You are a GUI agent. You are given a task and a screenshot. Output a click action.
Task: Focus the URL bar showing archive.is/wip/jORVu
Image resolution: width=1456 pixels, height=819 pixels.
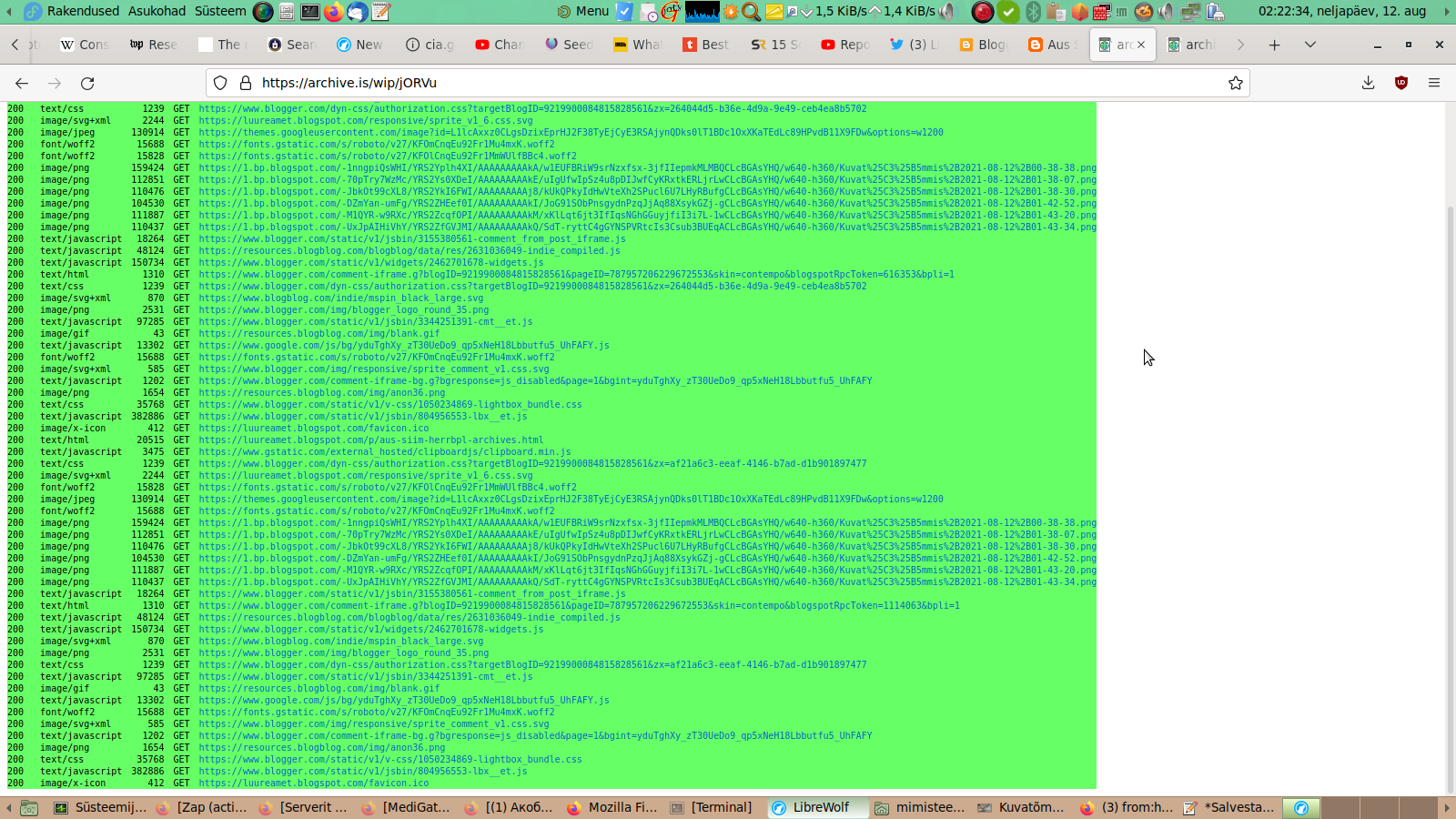[728, 83]
